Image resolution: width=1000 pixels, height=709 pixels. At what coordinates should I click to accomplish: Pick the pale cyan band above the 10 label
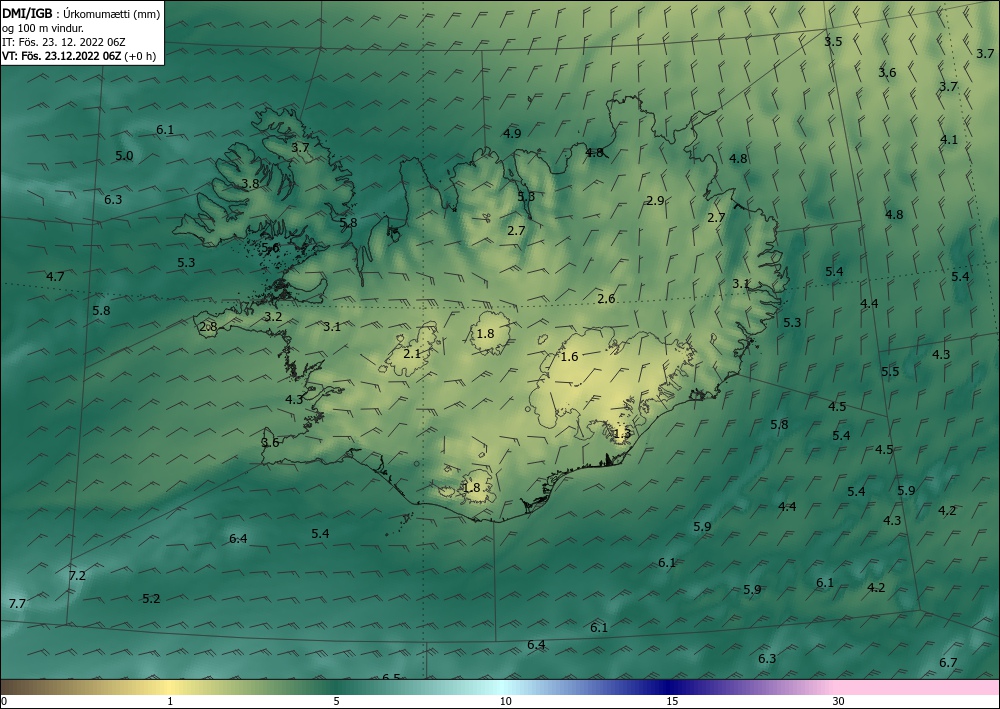point(504,687)
